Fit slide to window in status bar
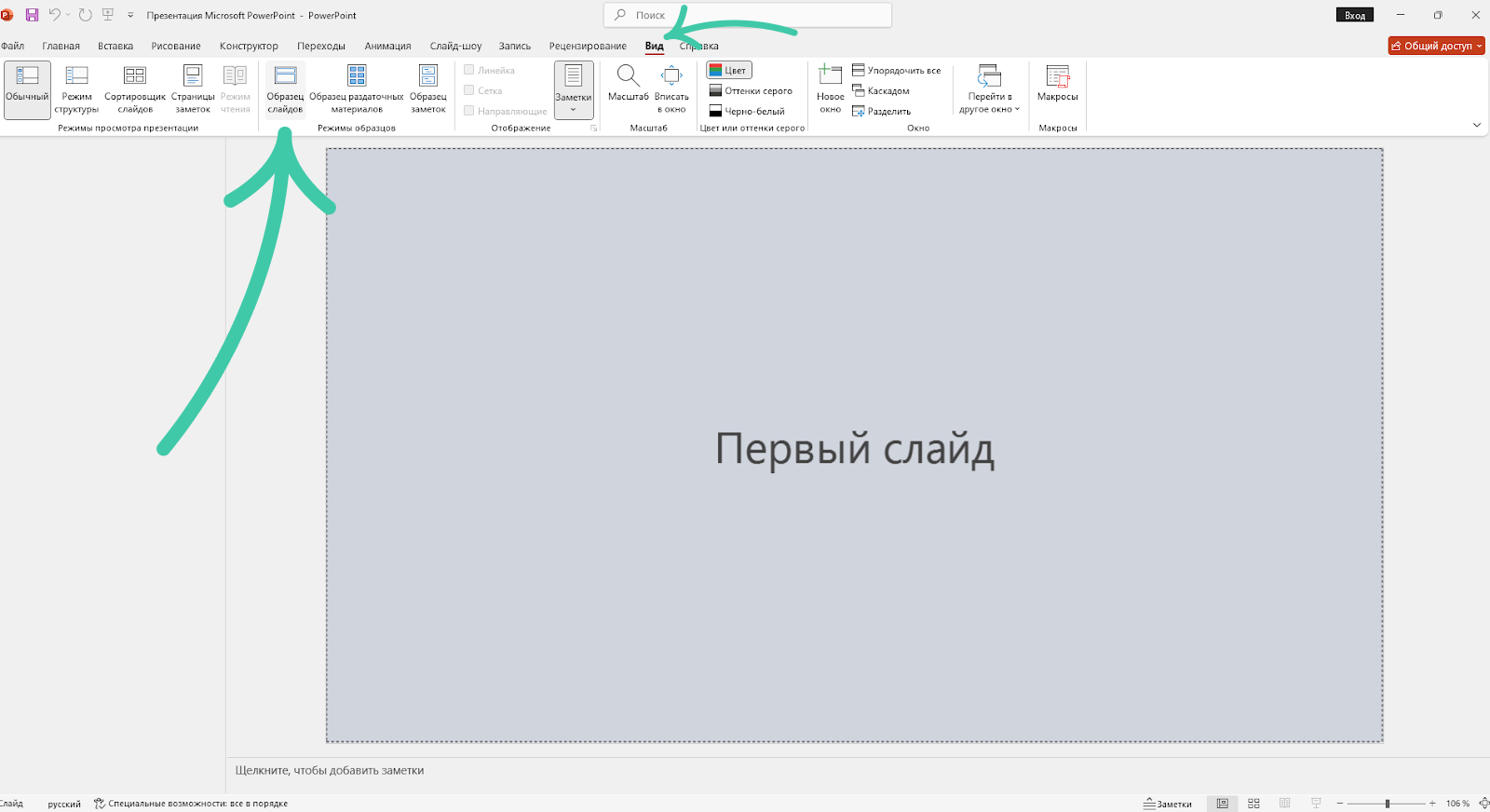Viewport: 1490px width, 812px height. click(x=1483, y=804)
